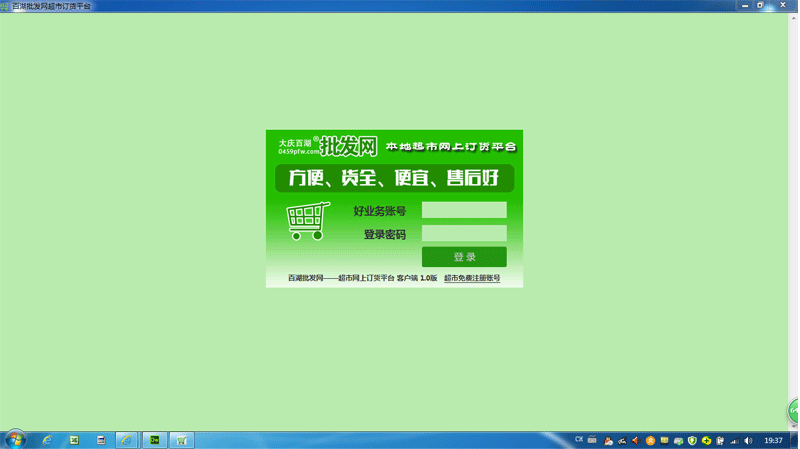Open the calculator icon in taskbar

(x=101, y=440)
